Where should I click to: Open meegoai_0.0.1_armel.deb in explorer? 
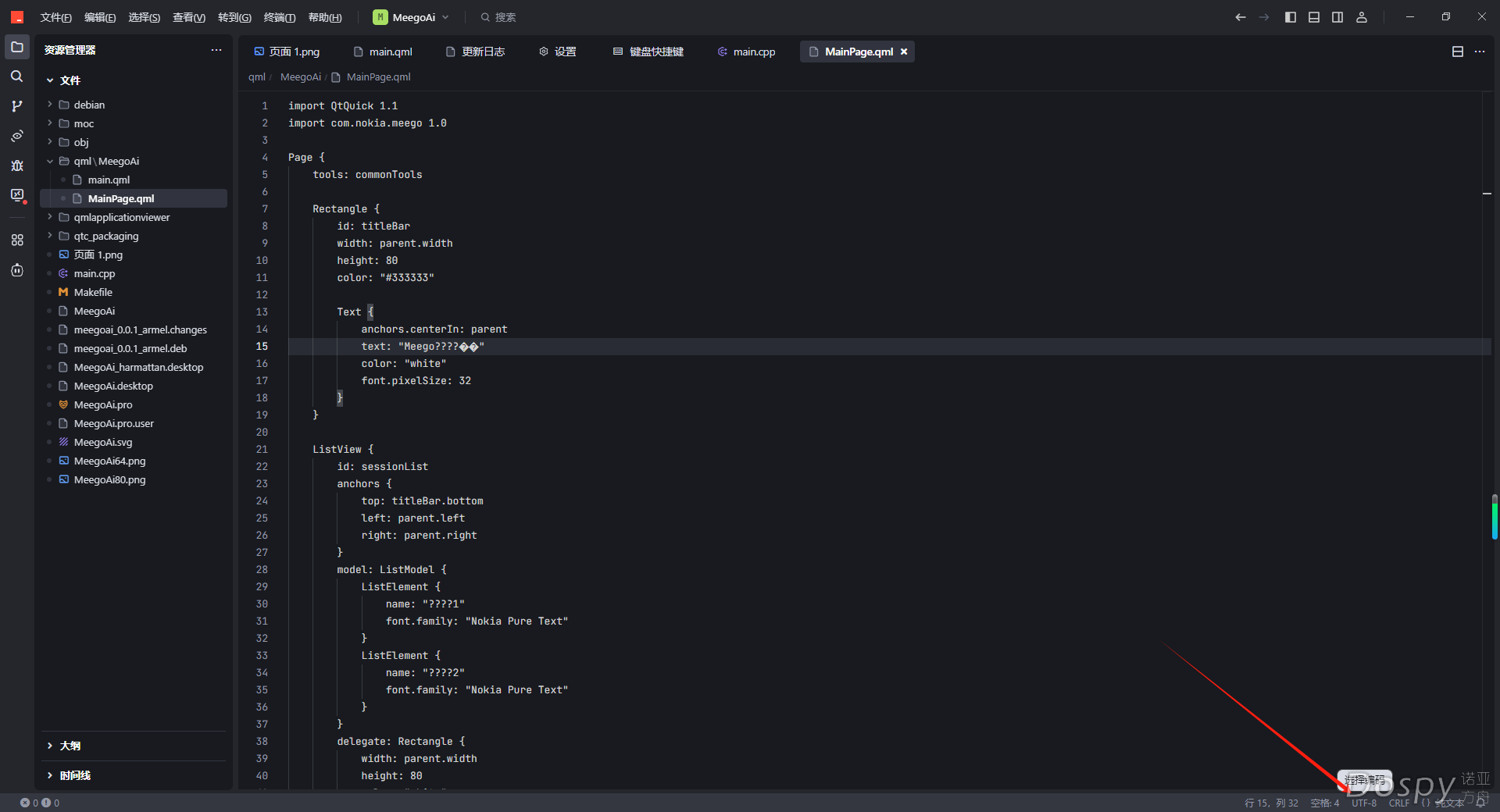(x=130, y=348)
